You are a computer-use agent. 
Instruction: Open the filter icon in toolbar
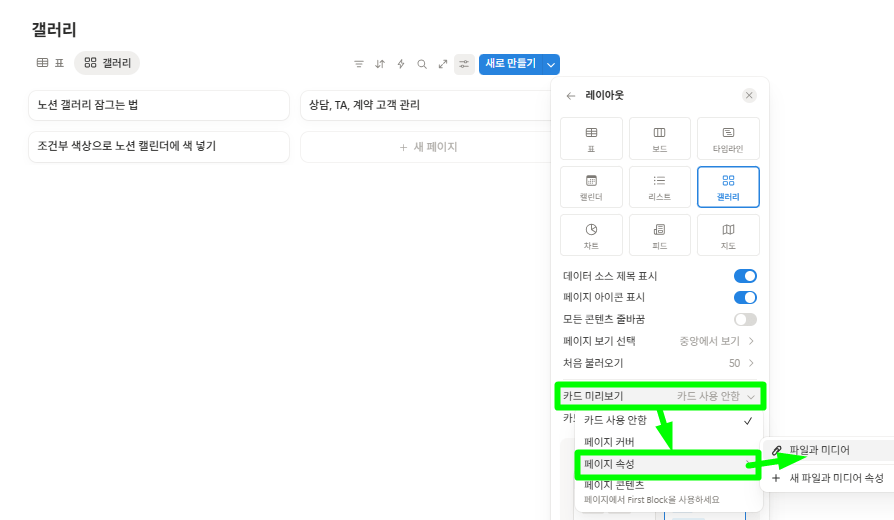359,64
